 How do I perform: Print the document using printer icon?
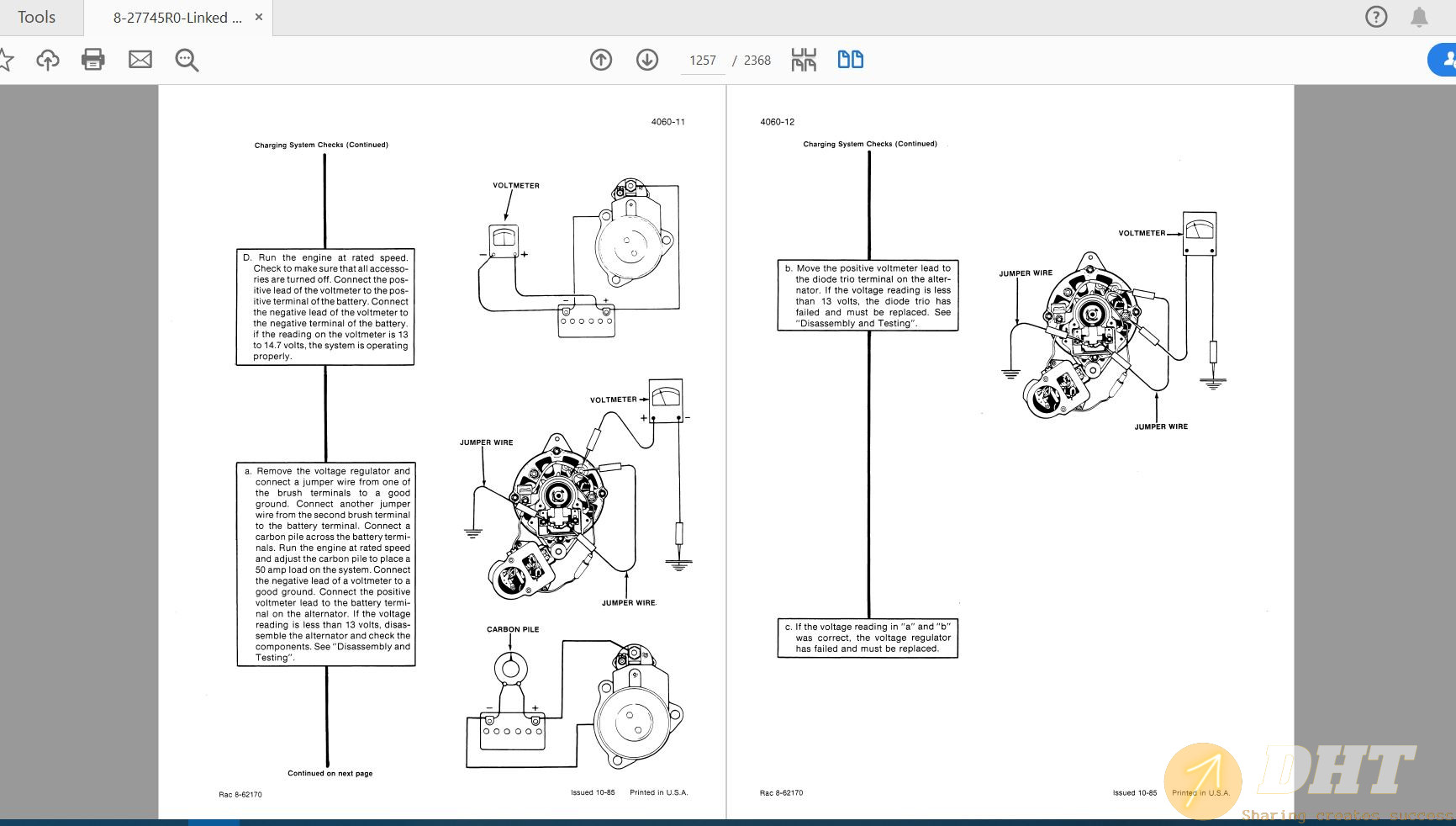[93, 60]
